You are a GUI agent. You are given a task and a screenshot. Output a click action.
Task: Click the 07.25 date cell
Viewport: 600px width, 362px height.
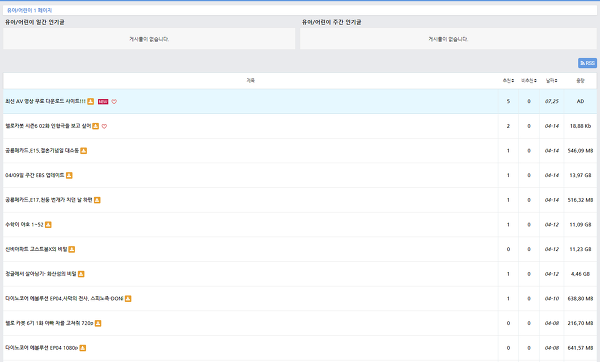click(551, 101)
